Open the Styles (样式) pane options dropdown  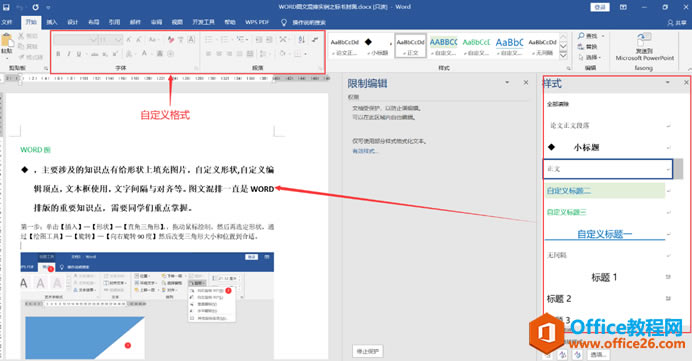pos(668,83)
